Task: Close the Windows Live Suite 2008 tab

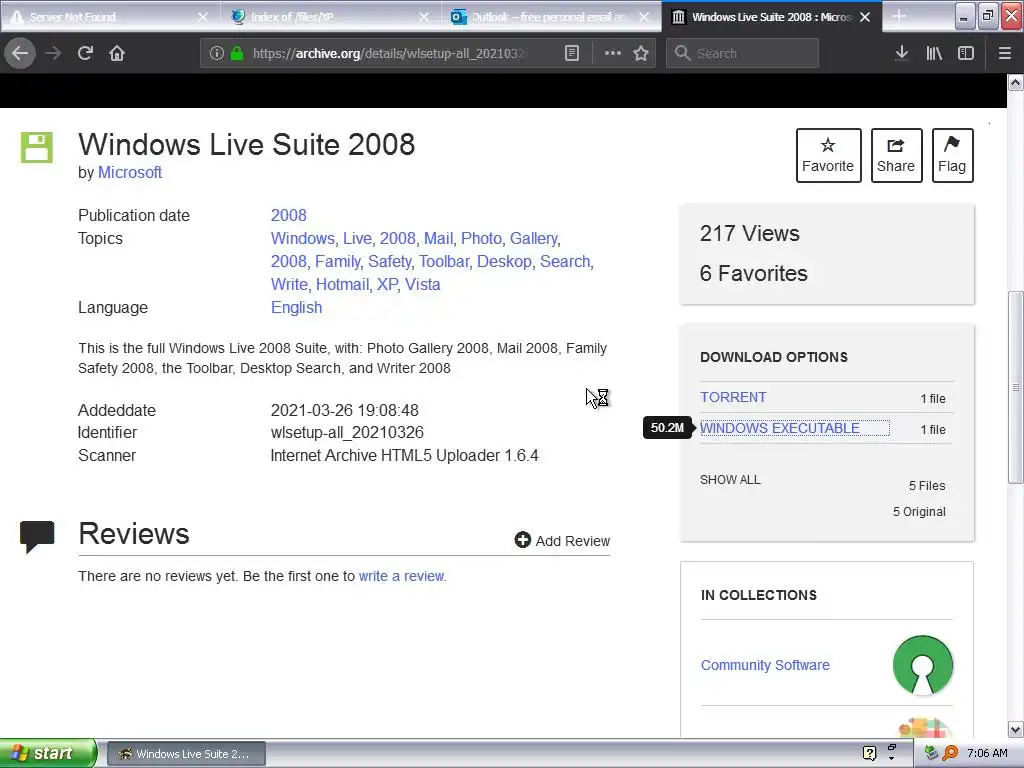Action: point(865,17)
